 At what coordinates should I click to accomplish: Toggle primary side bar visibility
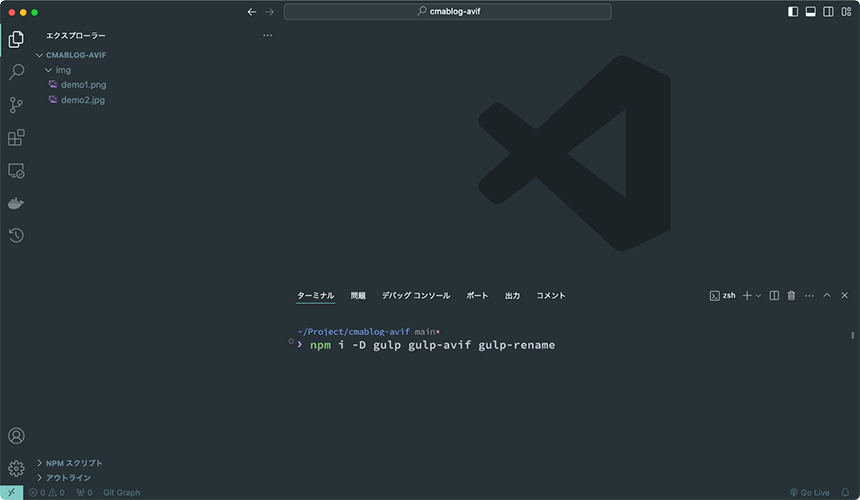(793, 12)
